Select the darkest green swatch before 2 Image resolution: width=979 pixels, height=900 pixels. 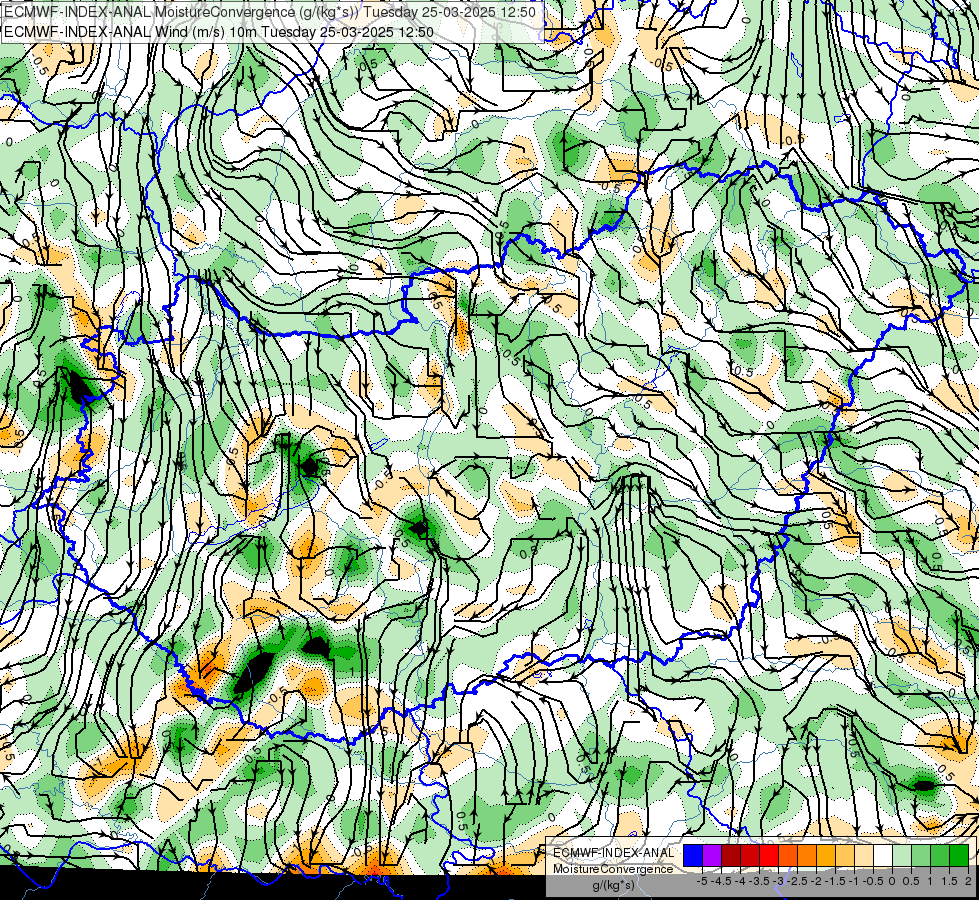[x=959, y=855]
